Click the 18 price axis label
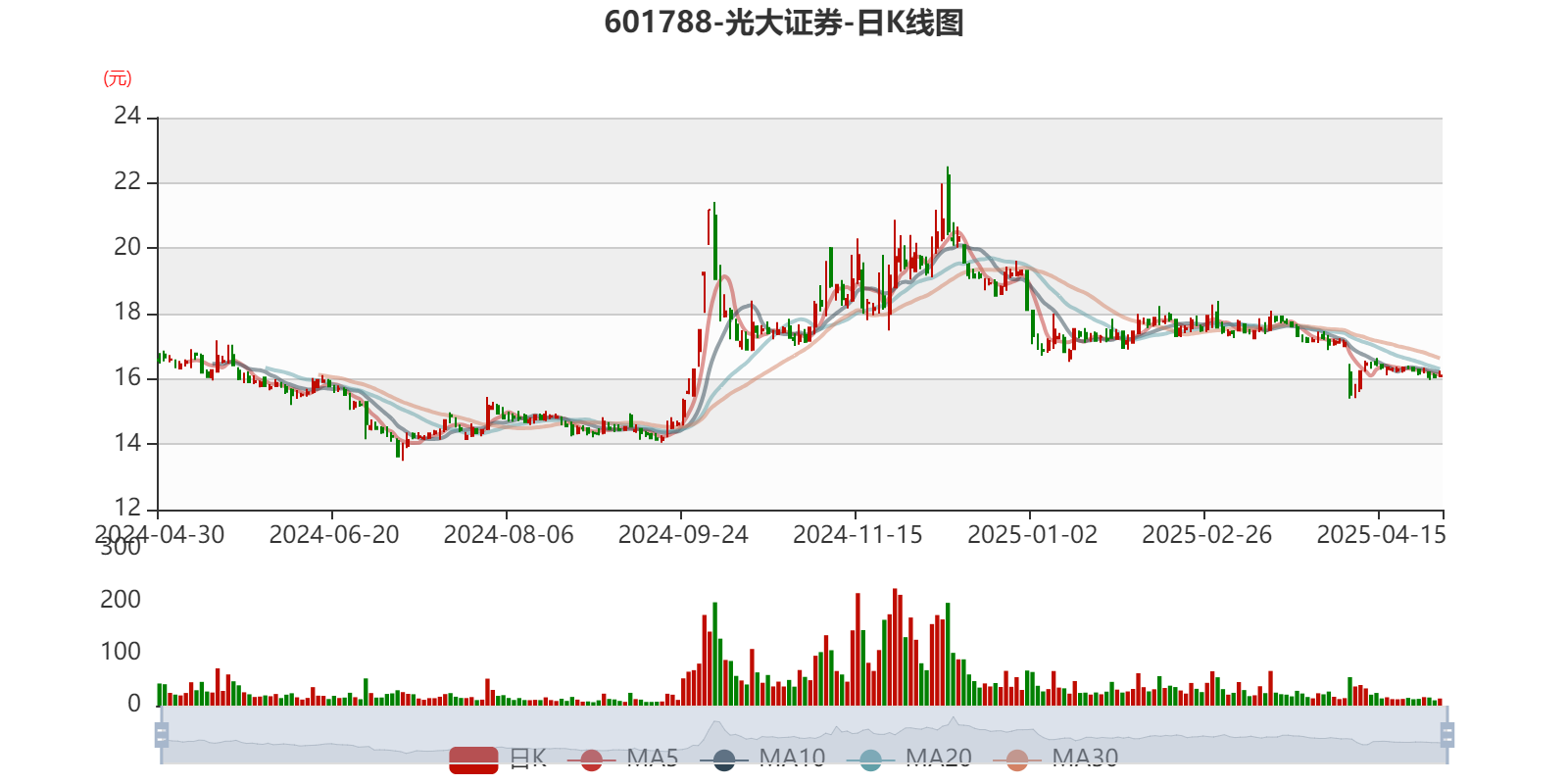The height and width of the screenshot is (784, 1568). tap(127, 313)
